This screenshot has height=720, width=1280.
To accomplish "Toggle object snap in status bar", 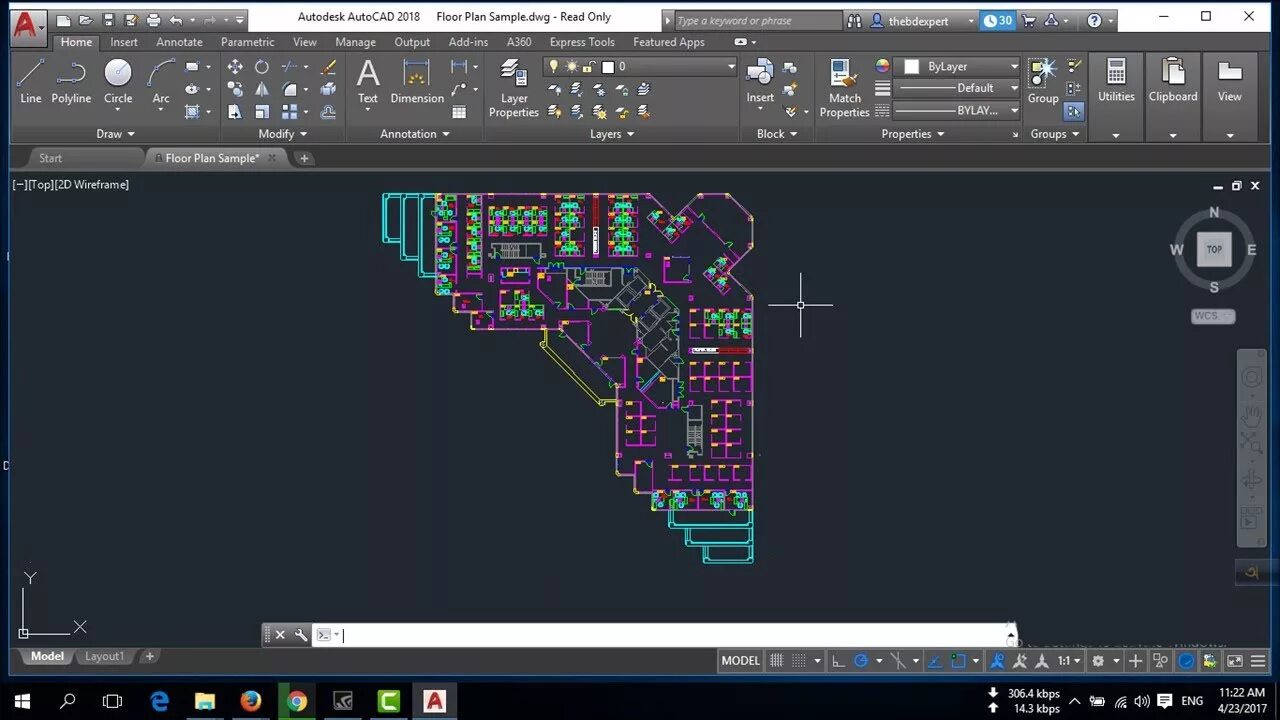I will (x=958, y=661).
